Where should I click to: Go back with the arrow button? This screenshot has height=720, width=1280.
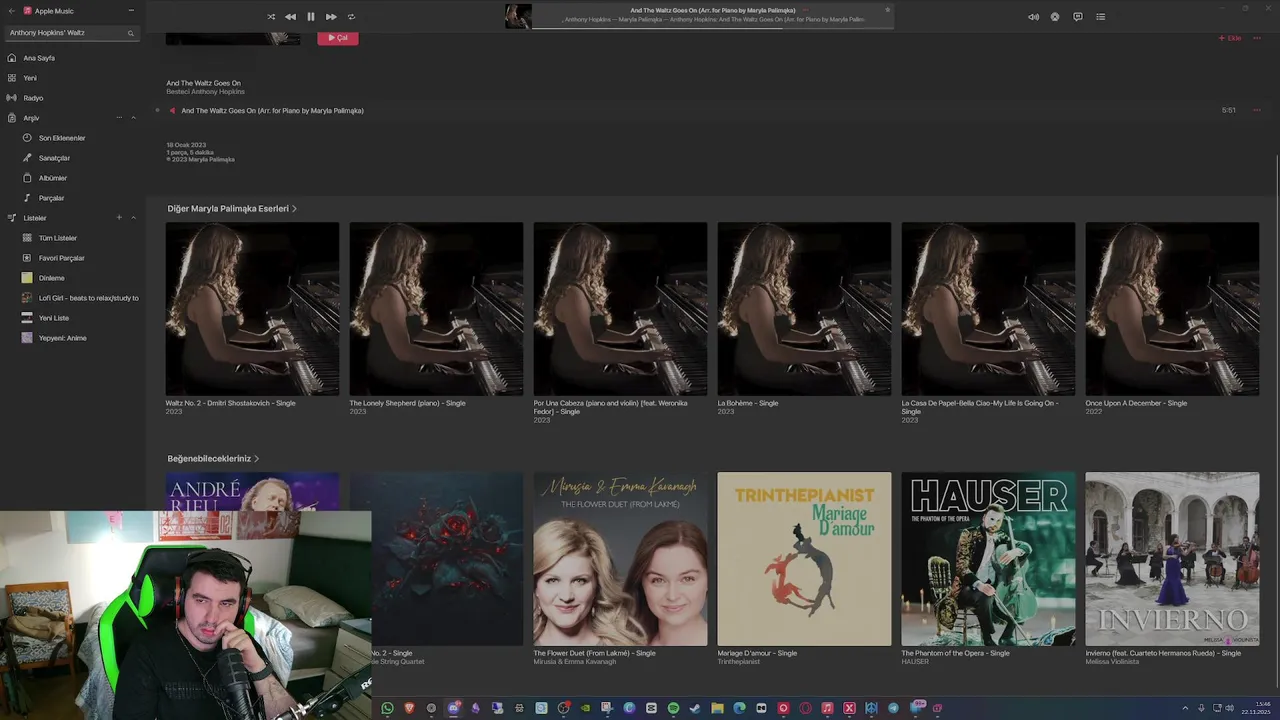coord(12,10)
